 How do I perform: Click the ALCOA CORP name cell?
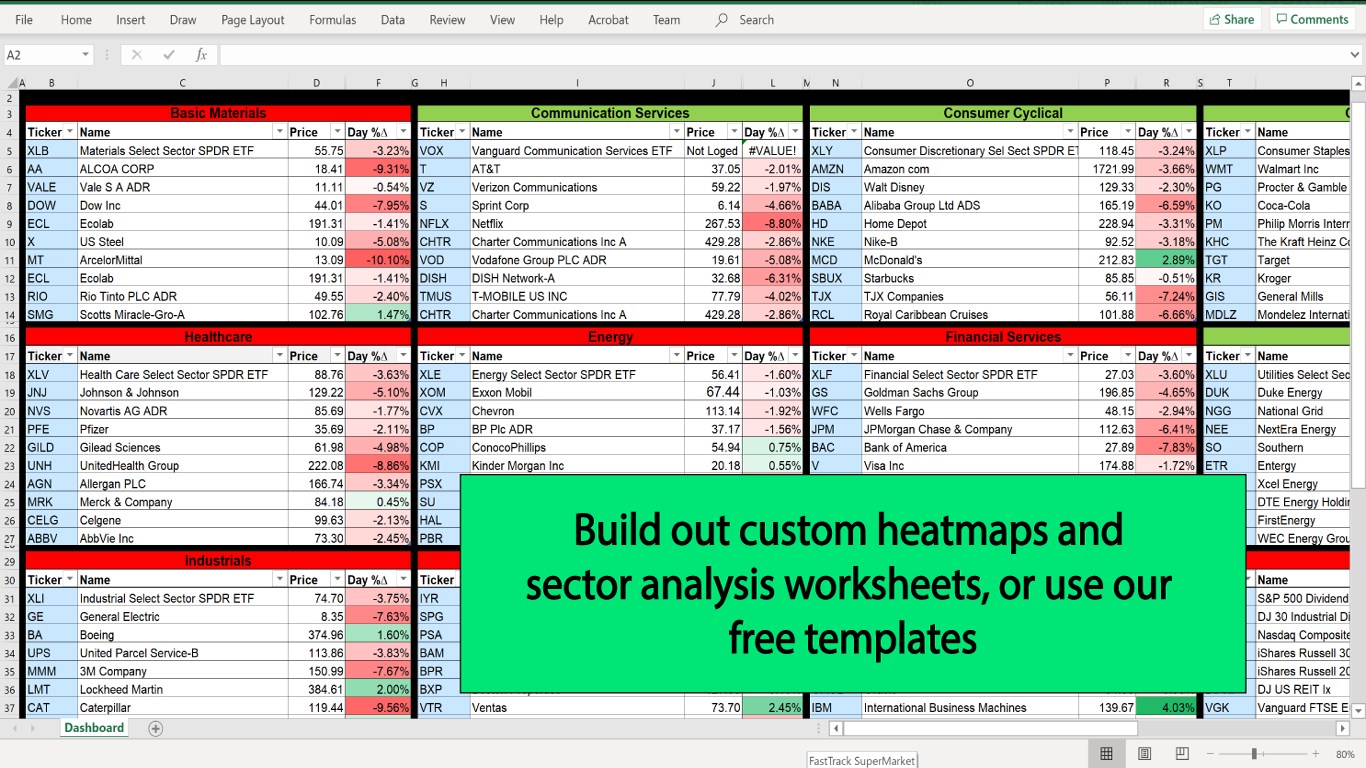(x=182, y=169)
